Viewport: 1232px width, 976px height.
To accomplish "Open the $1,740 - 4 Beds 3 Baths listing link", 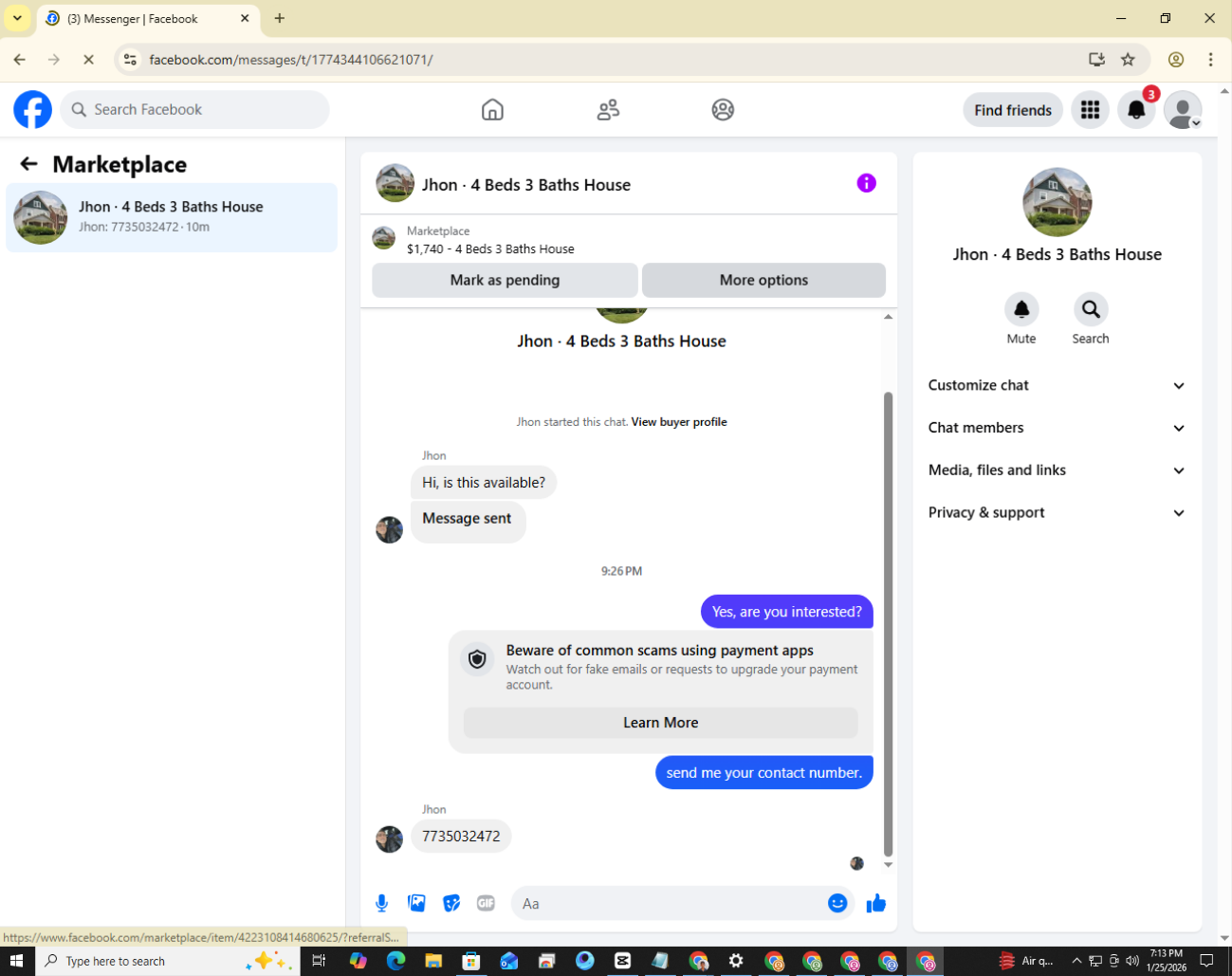I will coord(490,249).
